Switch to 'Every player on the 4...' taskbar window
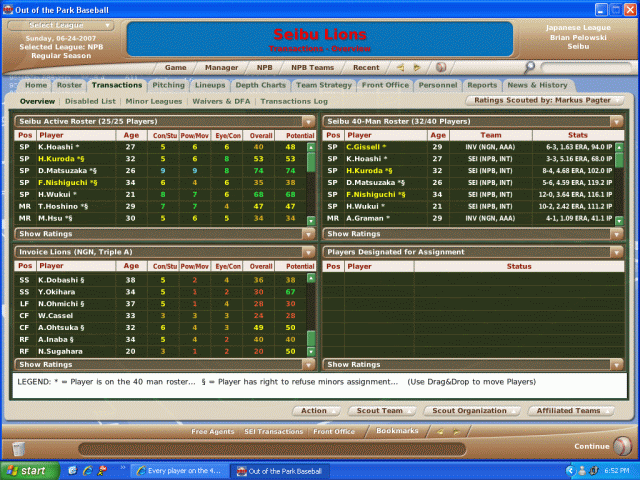This screenshot has height=480, width=640. [179, 471]
